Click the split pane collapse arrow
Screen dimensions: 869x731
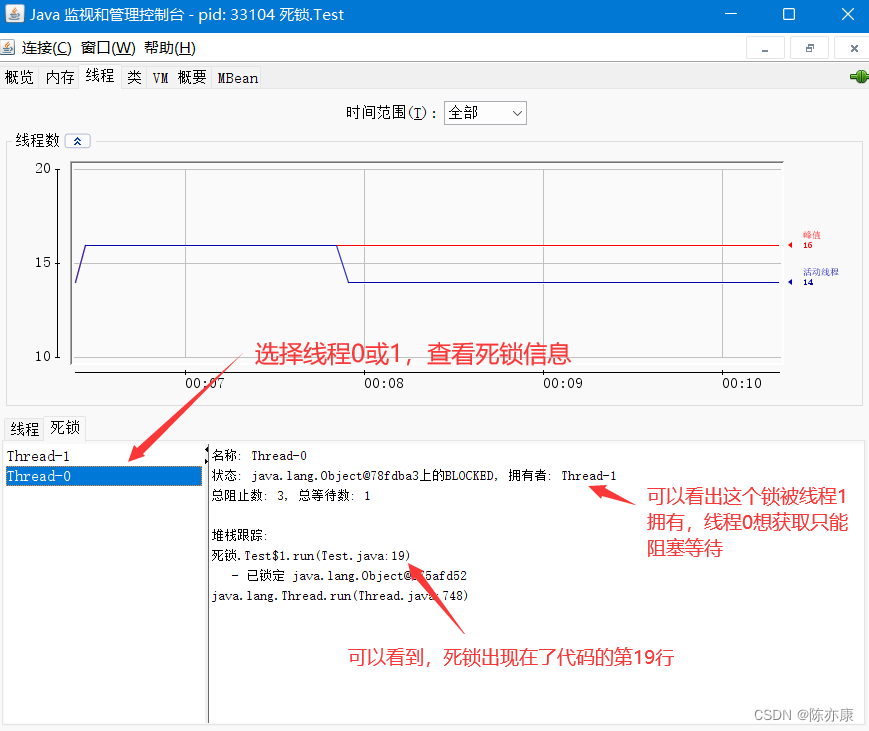pos(207,448)
